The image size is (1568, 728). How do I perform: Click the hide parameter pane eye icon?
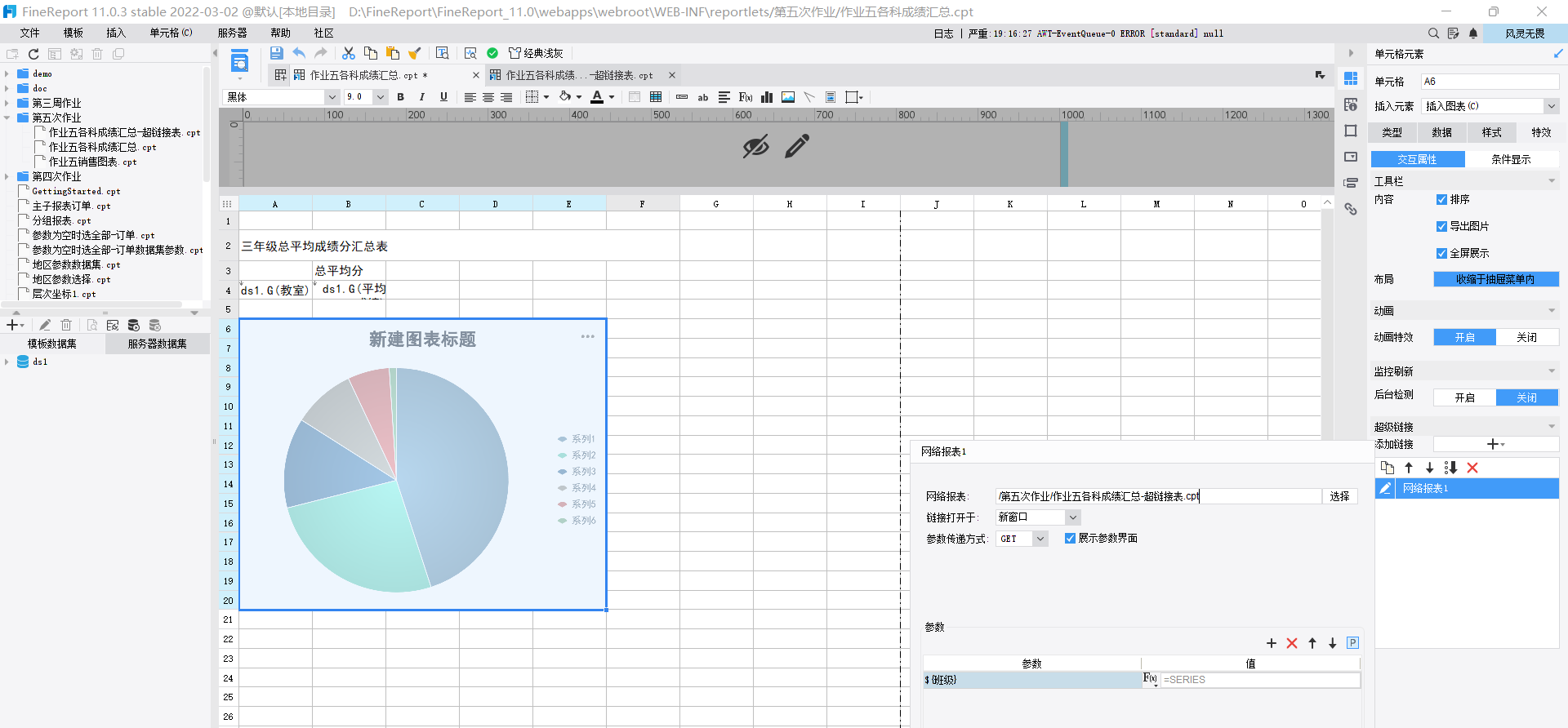[755, 147]
